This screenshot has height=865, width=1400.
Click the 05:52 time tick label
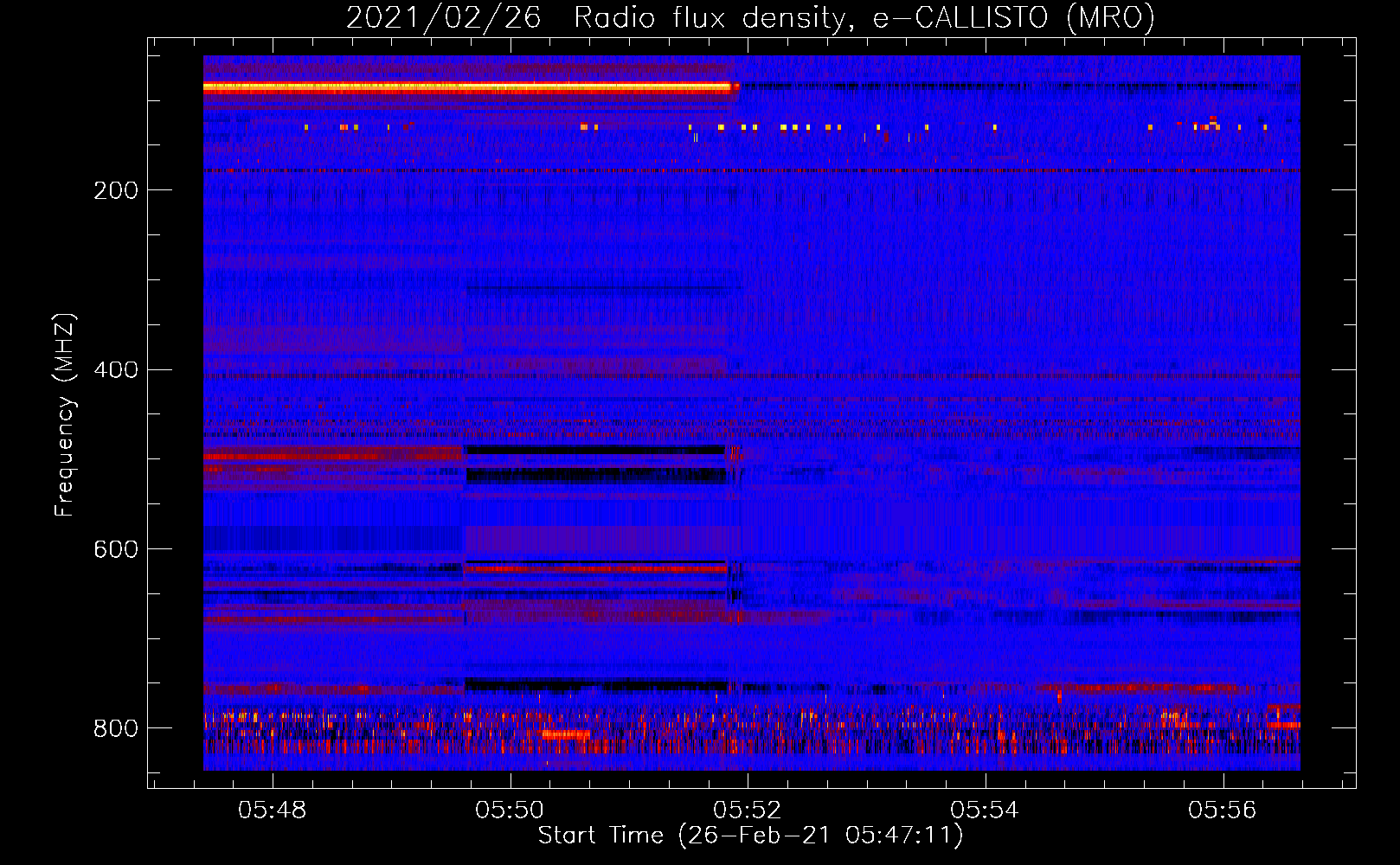(x=748, y=810)
